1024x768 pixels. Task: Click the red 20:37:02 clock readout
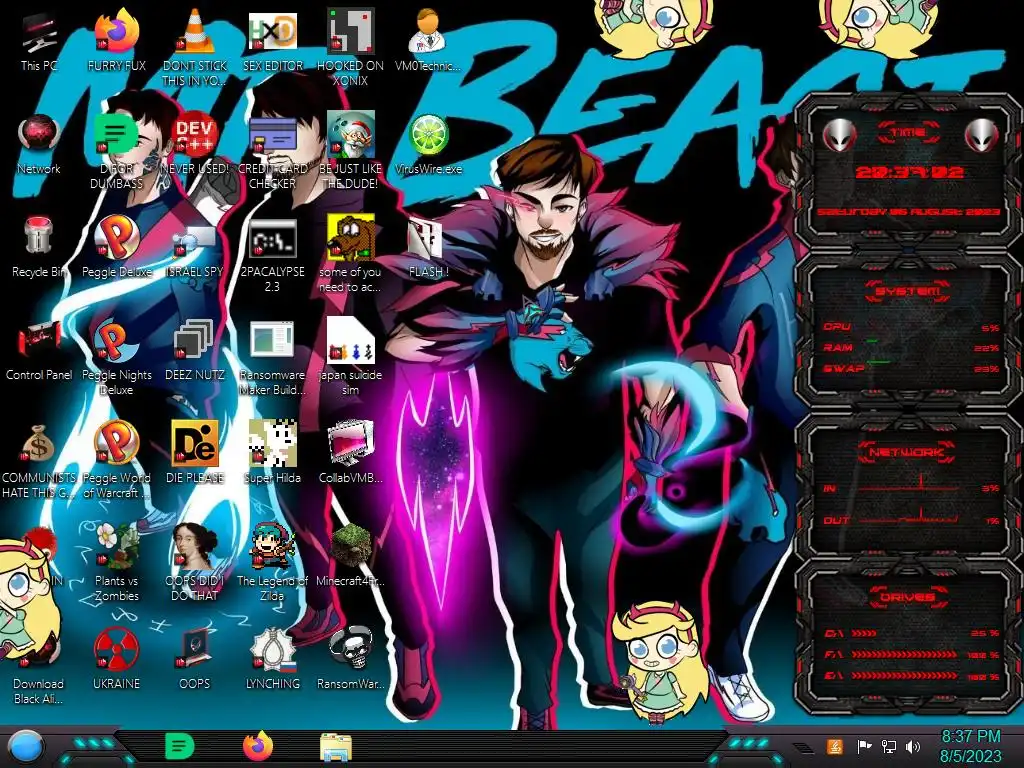pos(910,172)
